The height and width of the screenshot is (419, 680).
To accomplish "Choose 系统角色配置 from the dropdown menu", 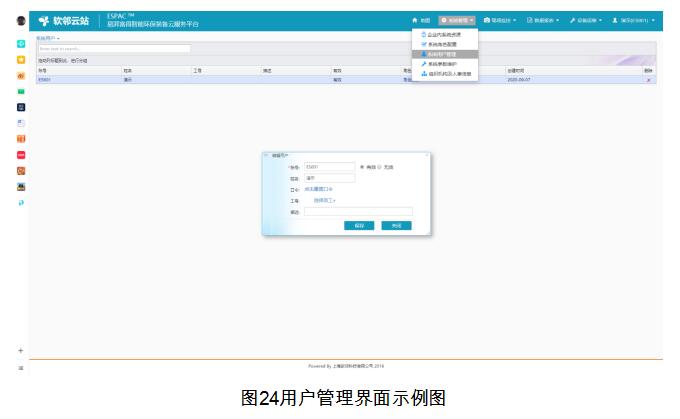I will (446, 44).
